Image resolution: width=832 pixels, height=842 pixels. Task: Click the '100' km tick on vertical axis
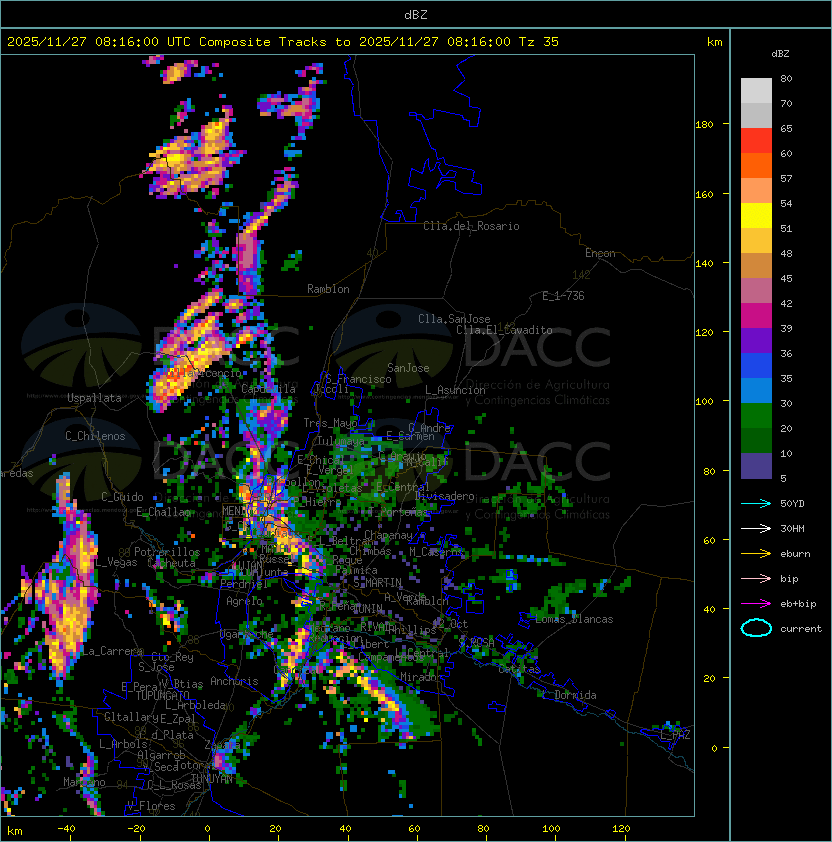pyautogui.click(x=704, y=402)
